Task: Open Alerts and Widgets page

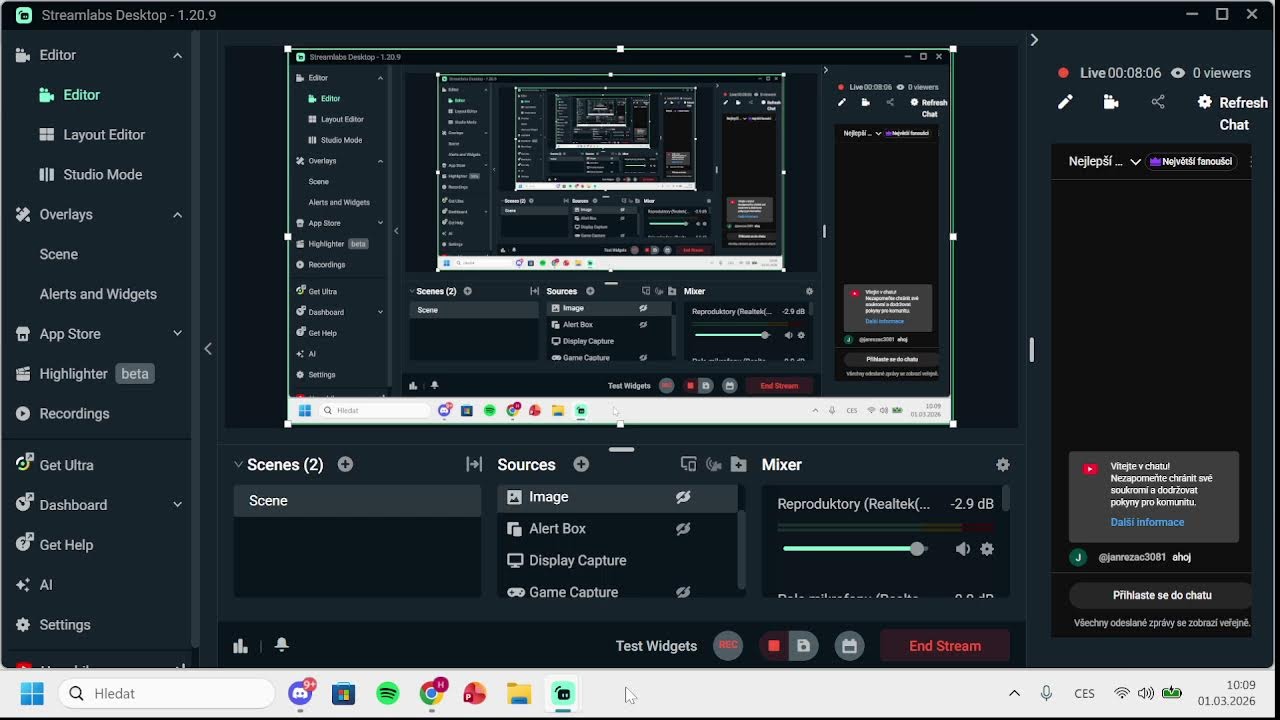Action: [98, 294]
